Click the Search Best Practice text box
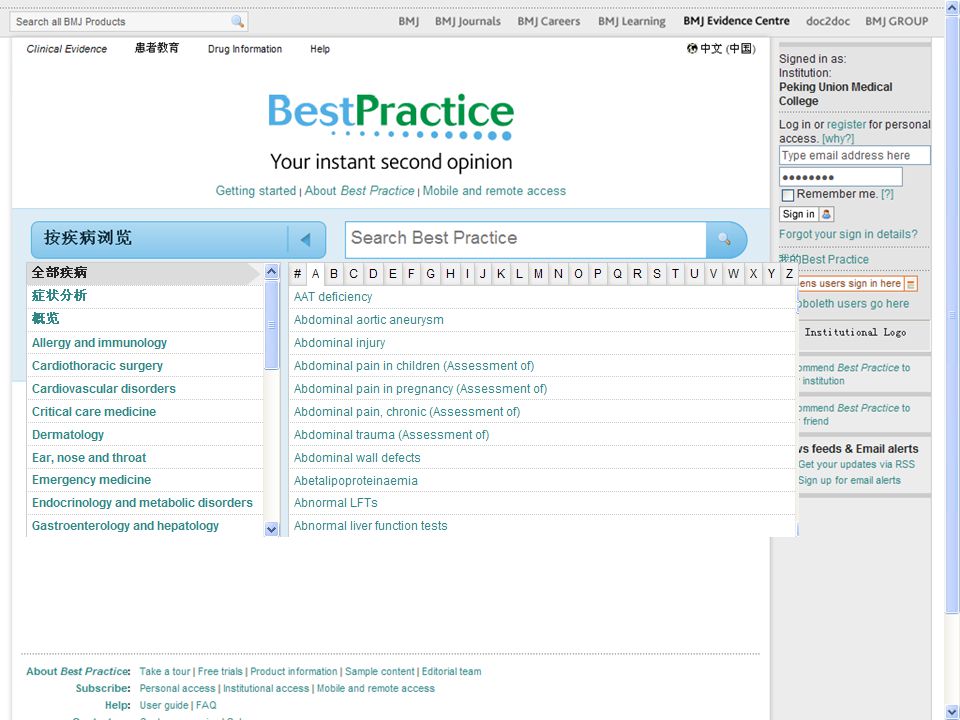The image size is (960, 720). (x=526, y=239)
